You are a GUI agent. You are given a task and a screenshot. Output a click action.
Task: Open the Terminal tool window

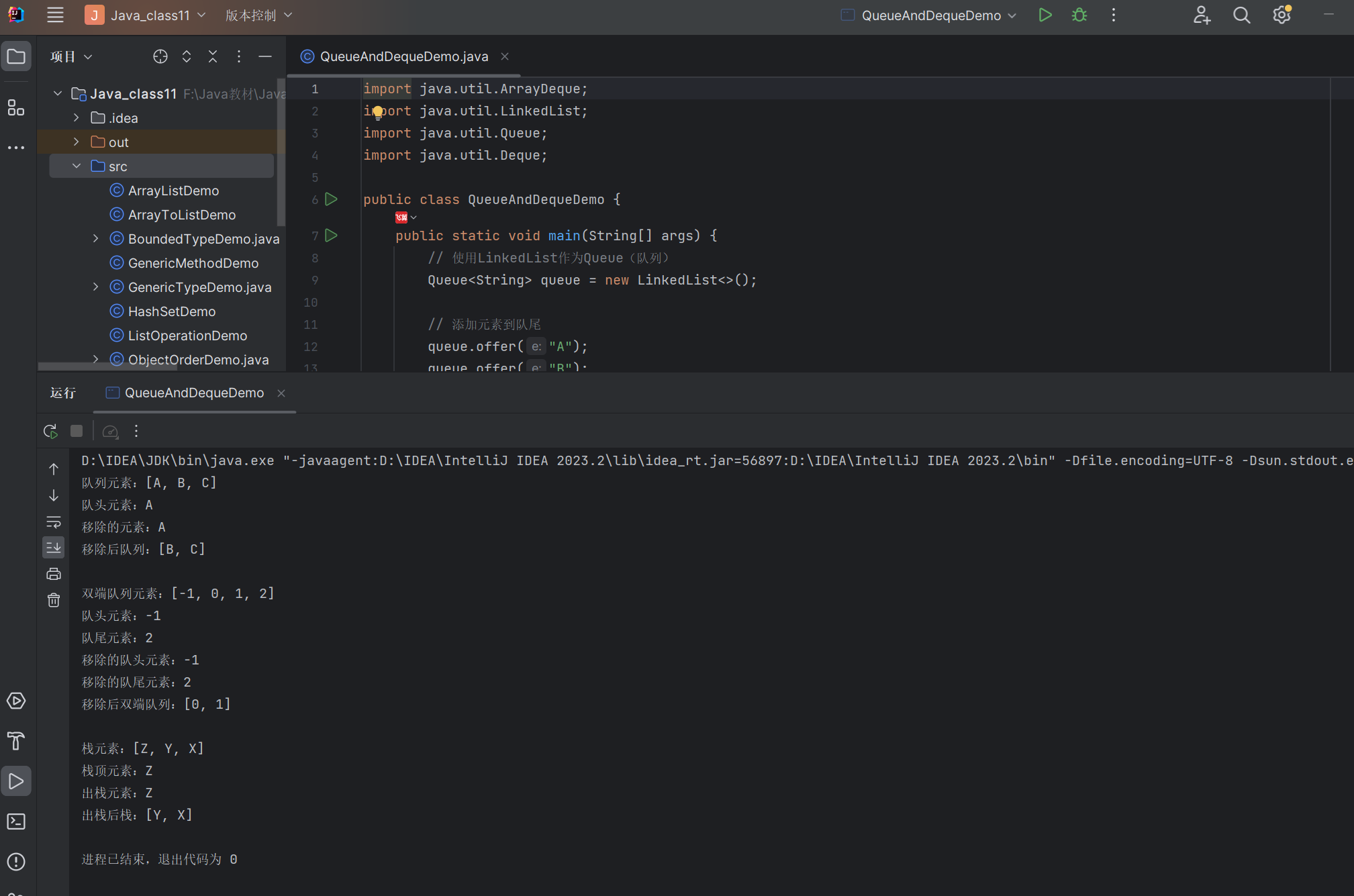click(x=15, y=822)
